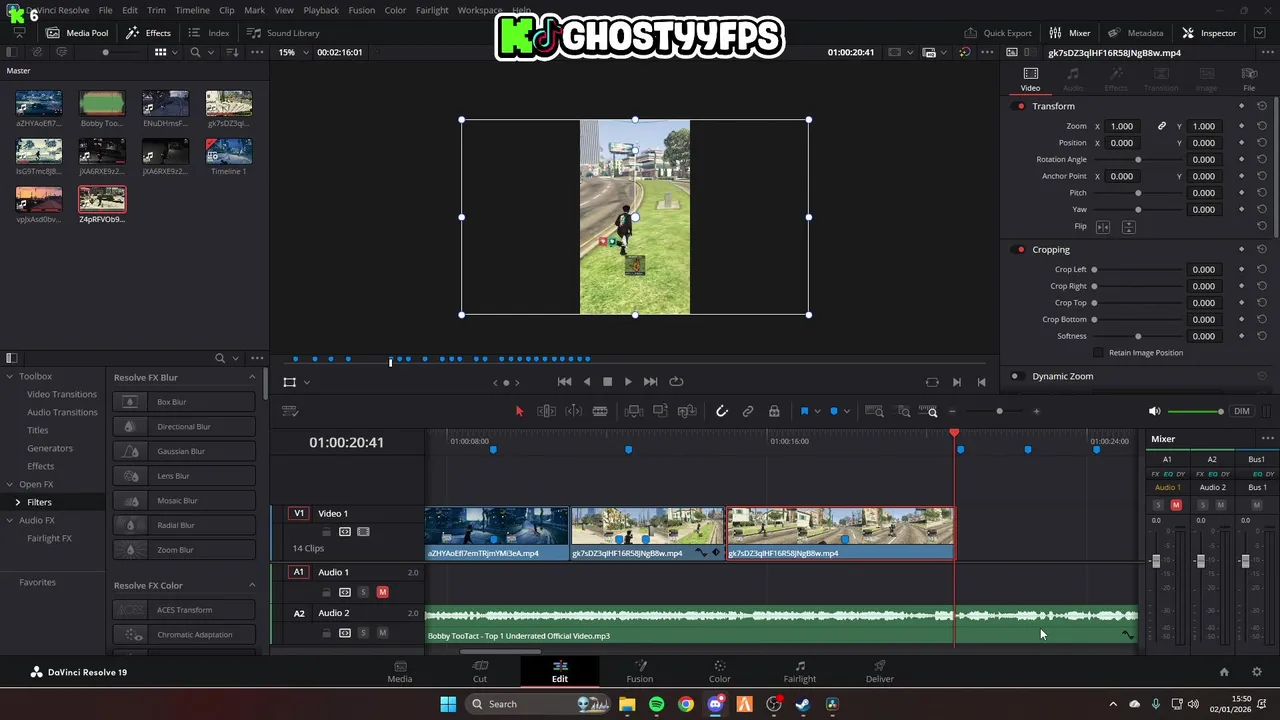Collapse Resolve FX Blur section
1280x720 pixels.
click(252, 377)
